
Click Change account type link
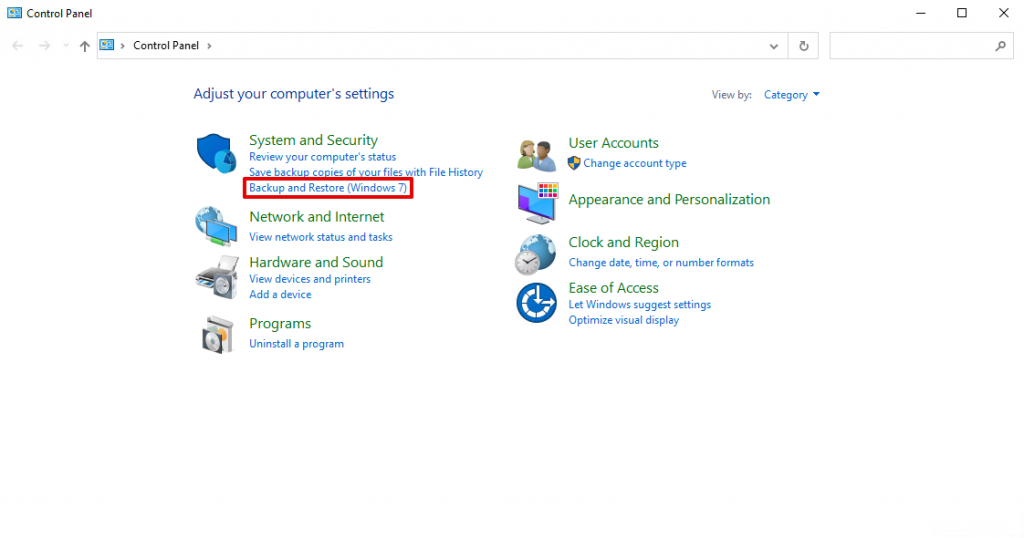(635, 164)
